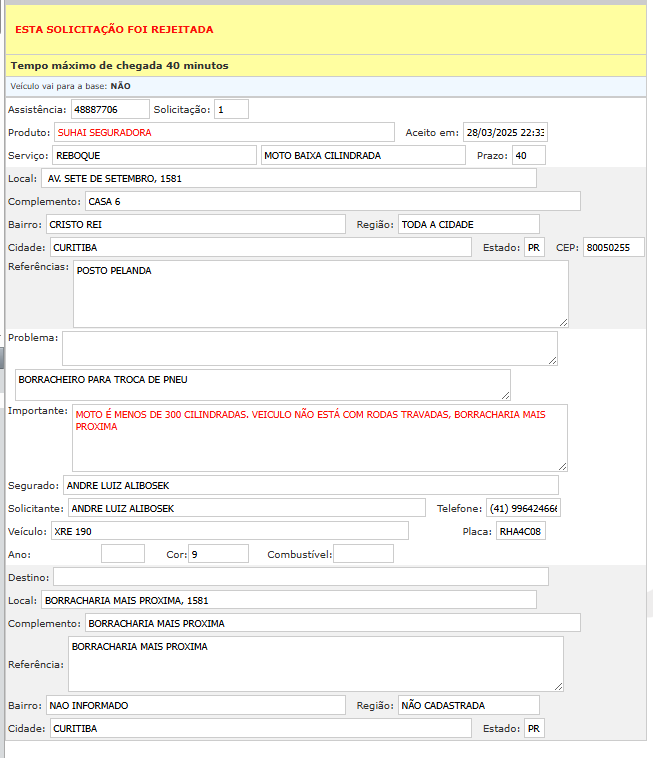Focus the Telefone field
The image size is (653, 758).
click(x=523, y=508)
